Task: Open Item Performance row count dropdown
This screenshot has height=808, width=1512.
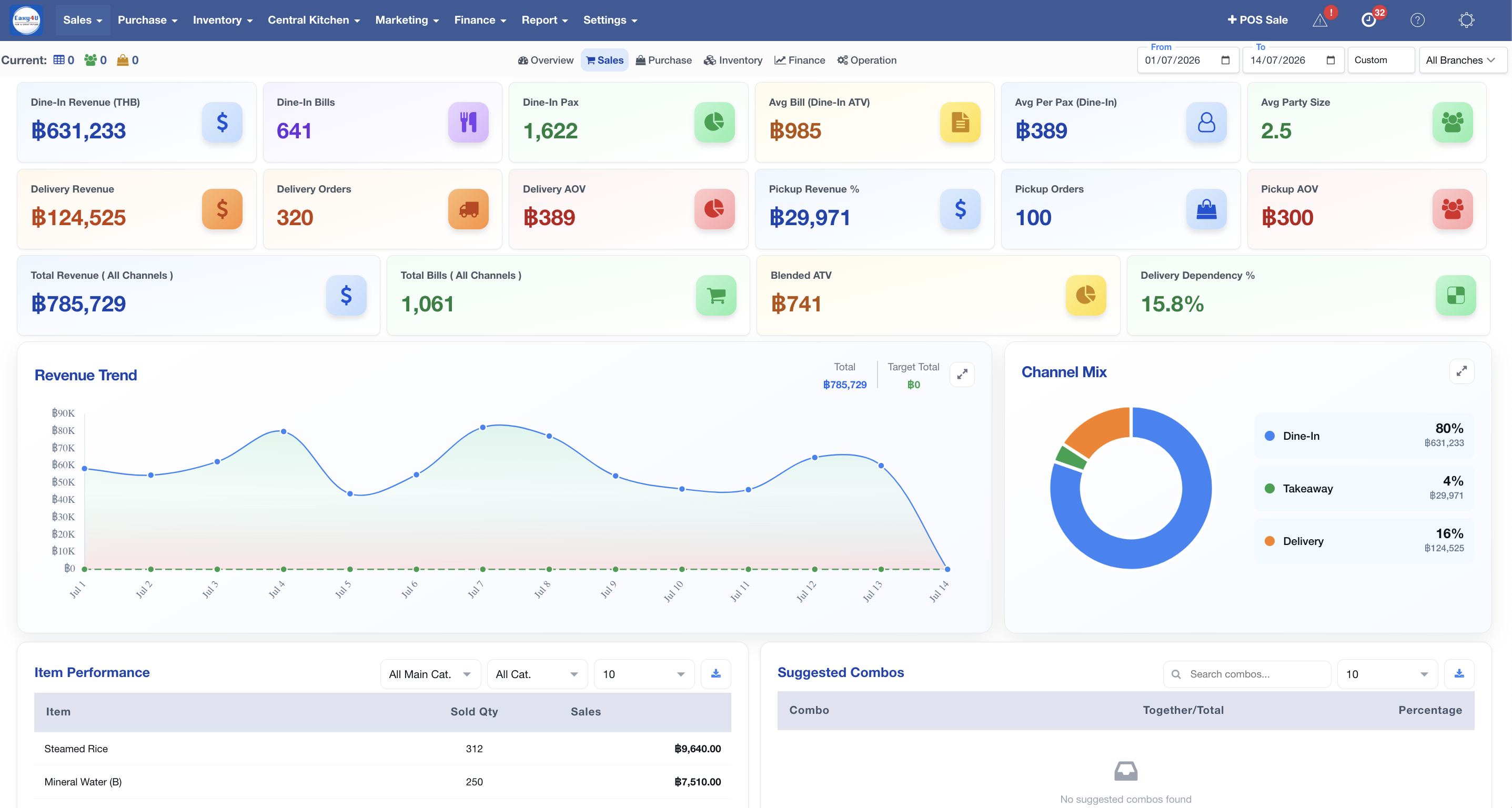Action: pos(644,674)
